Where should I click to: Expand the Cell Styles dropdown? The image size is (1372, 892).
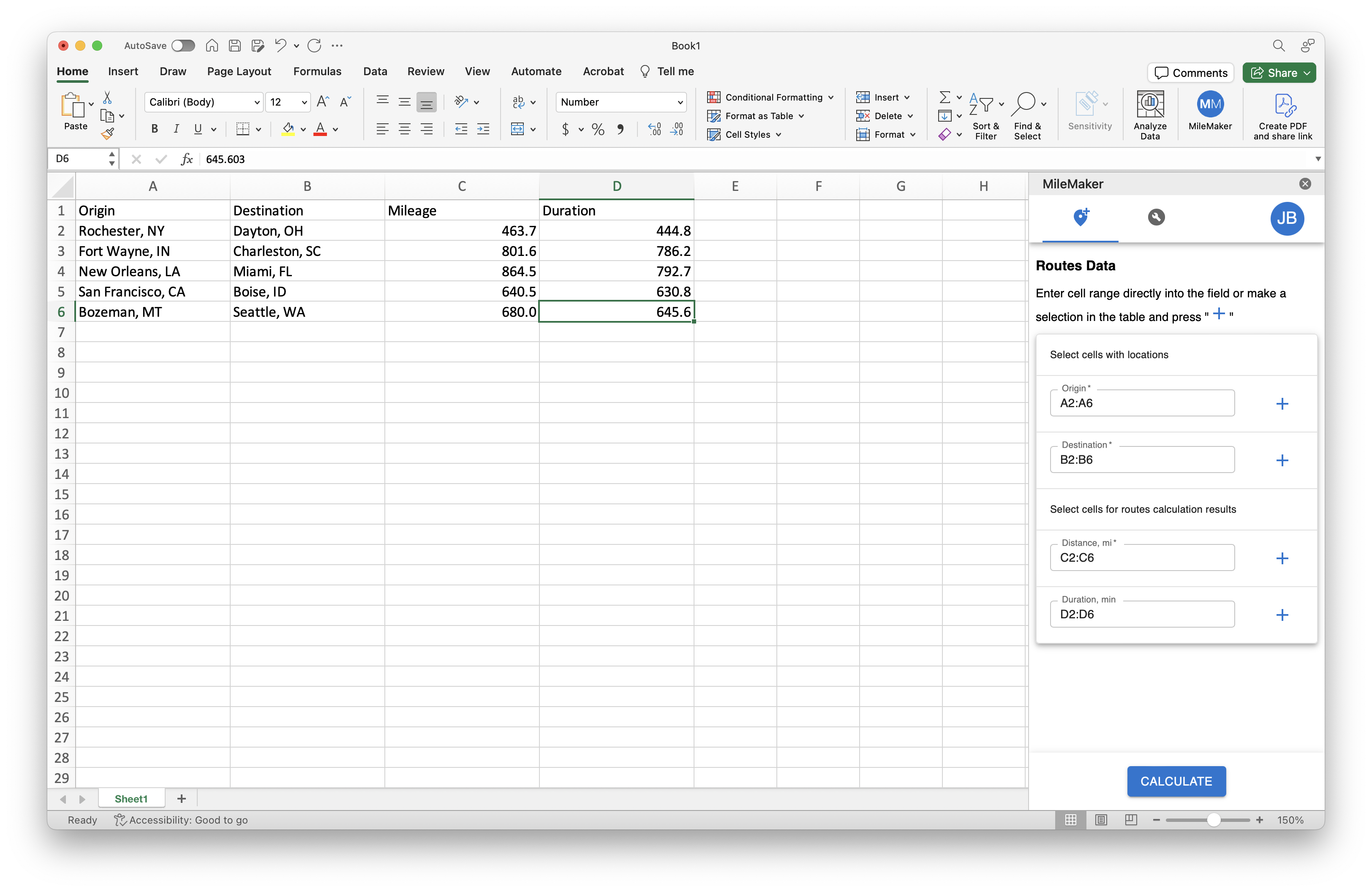744,134
